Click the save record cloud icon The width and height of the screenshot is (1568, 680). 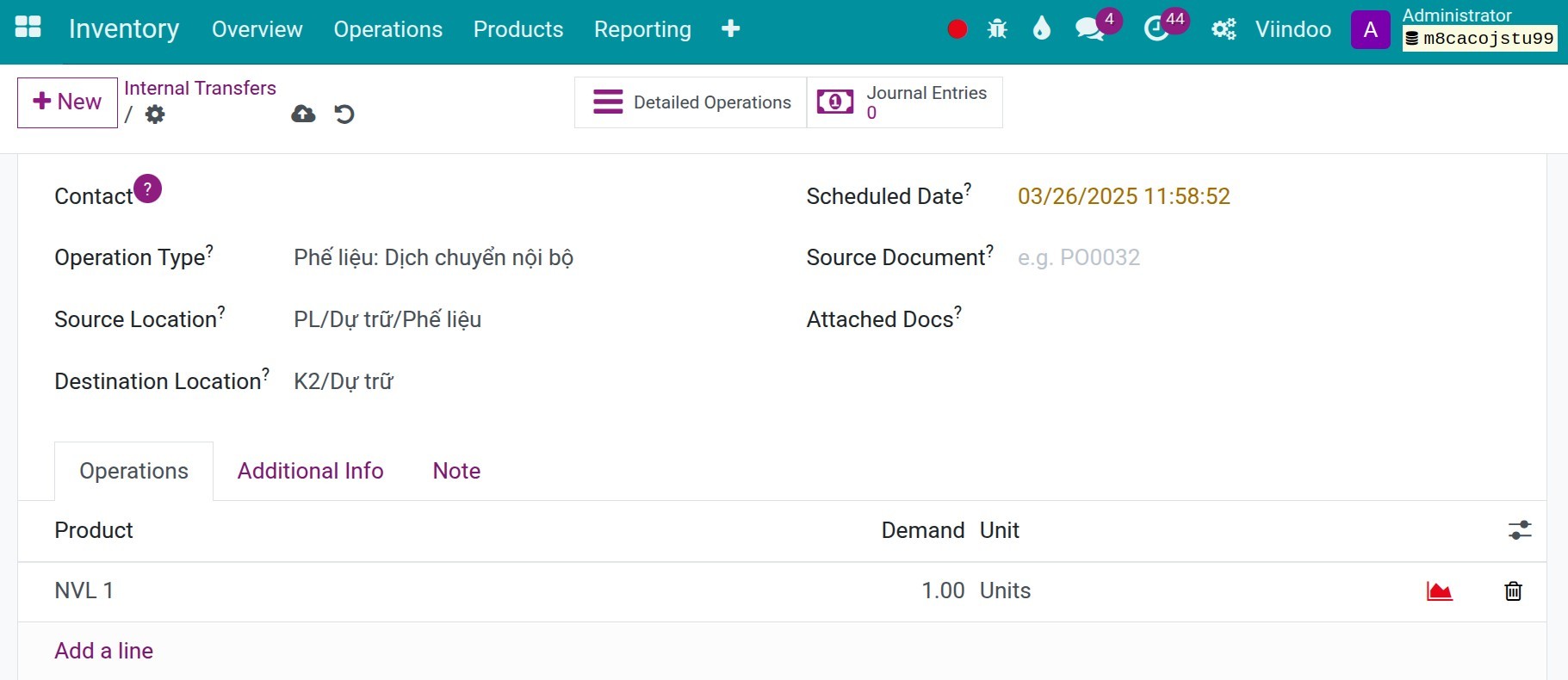click(303, 114)
